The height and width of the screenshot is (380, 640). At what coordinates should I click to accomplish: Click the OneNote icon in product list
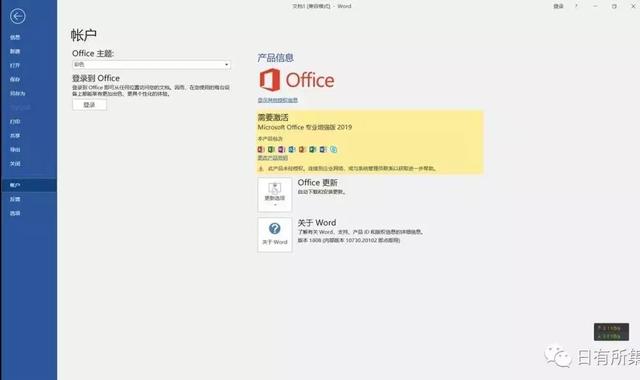282,149
